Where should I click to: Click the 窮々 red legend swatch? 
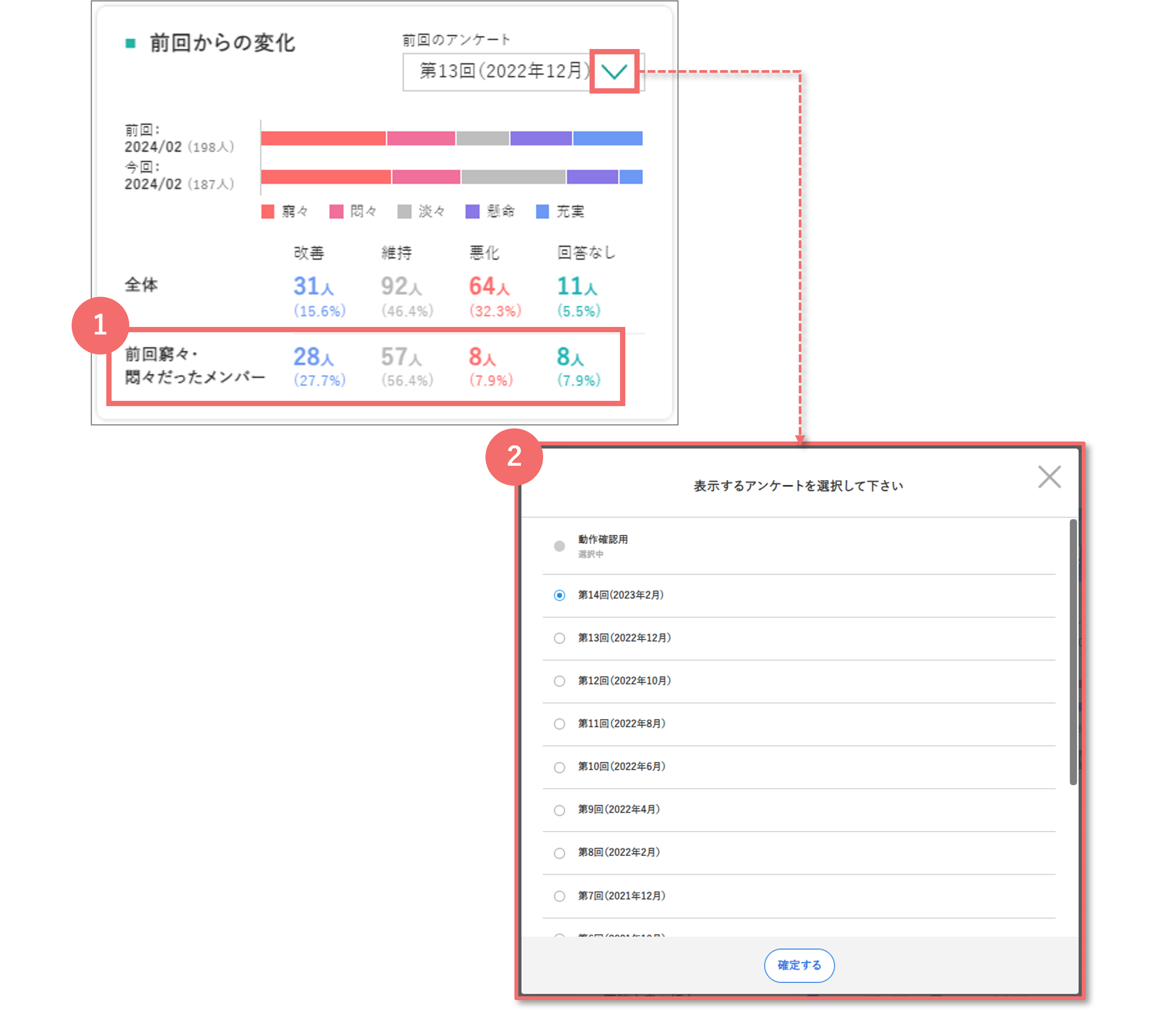(x=267, y=211)
